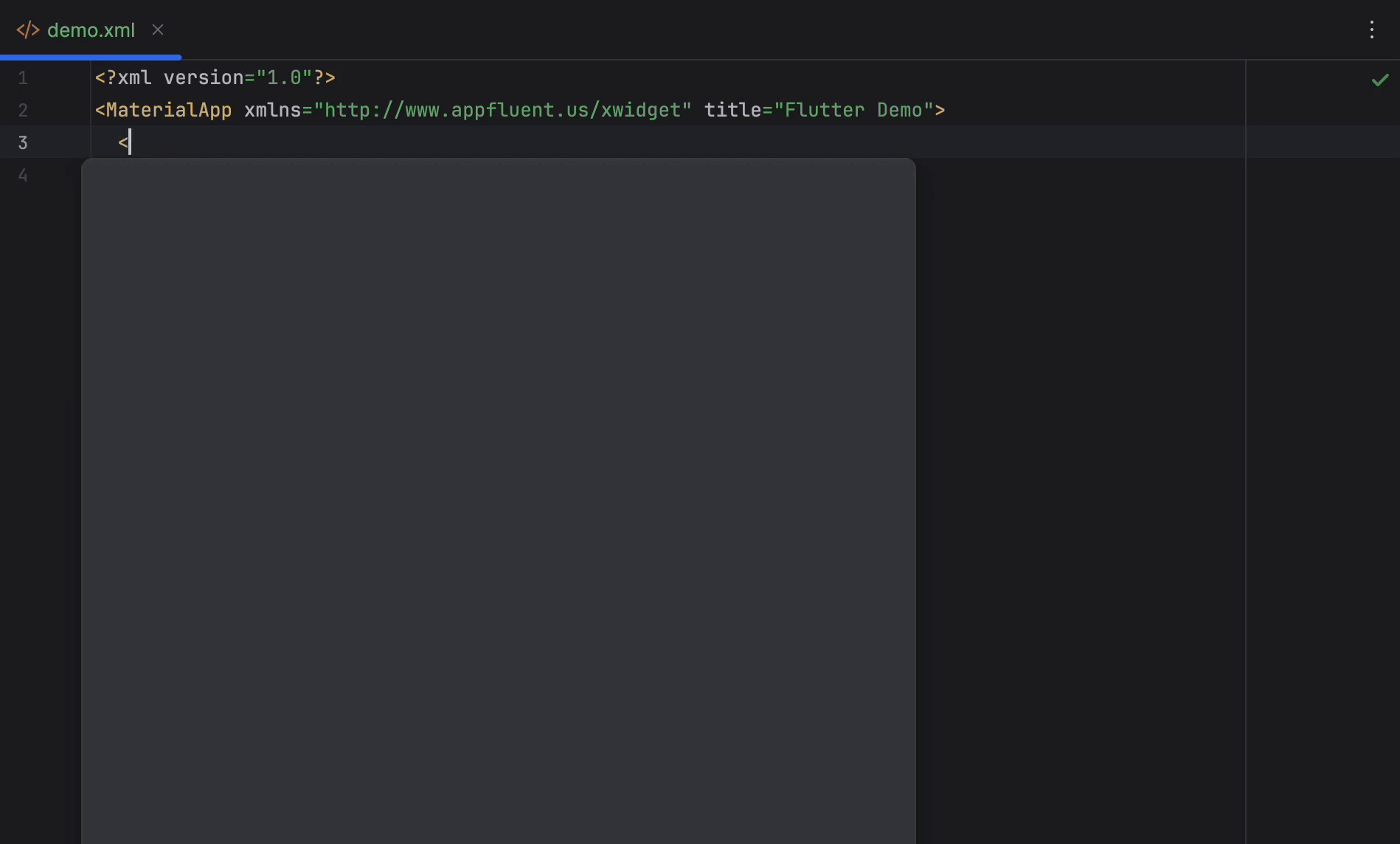
Task: Click the title attribute name
Action: click(732, 111)
